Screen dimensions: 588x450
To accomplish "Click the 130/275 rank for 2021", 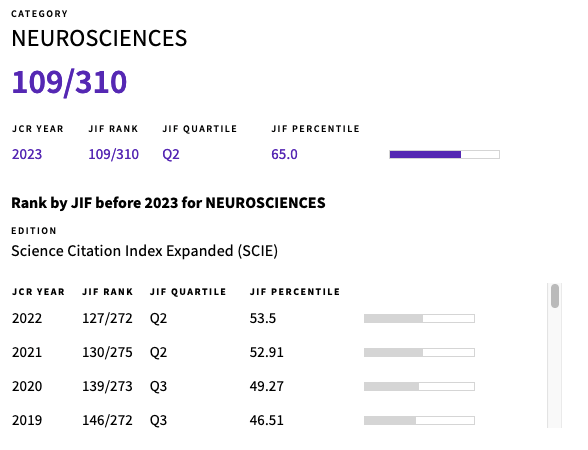I will tap(107, 352).
